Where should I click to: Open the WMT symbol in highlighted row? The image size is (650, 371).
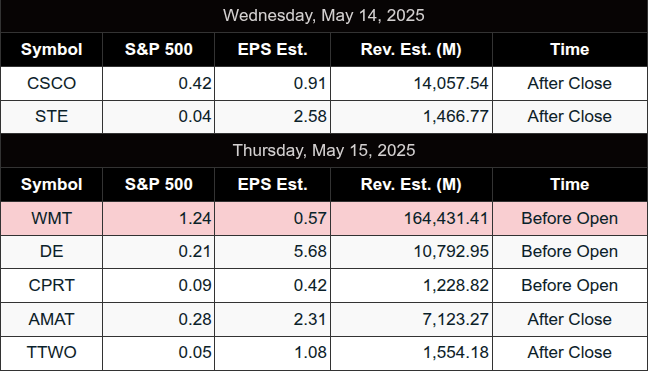[x=51, y=218]
